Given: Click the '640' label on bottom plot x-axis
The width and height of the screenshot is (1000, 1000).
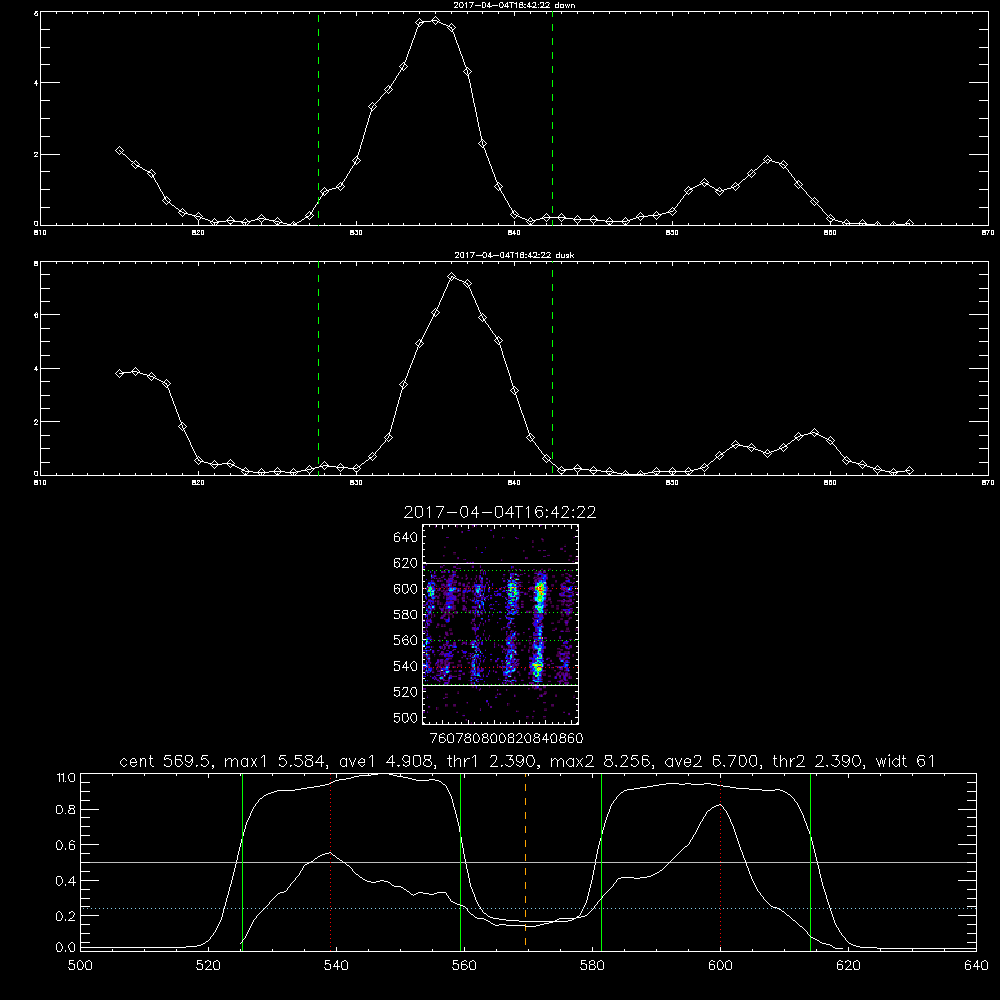Looking at the screenshot, I should [976, 966].
